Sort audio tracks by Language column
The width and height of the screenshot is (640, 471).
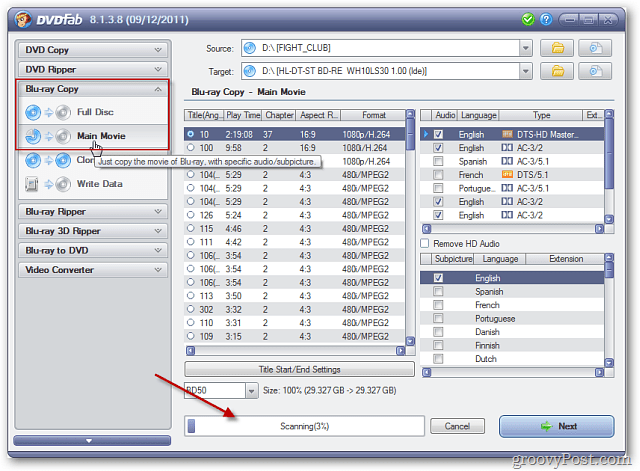point(478,116)
